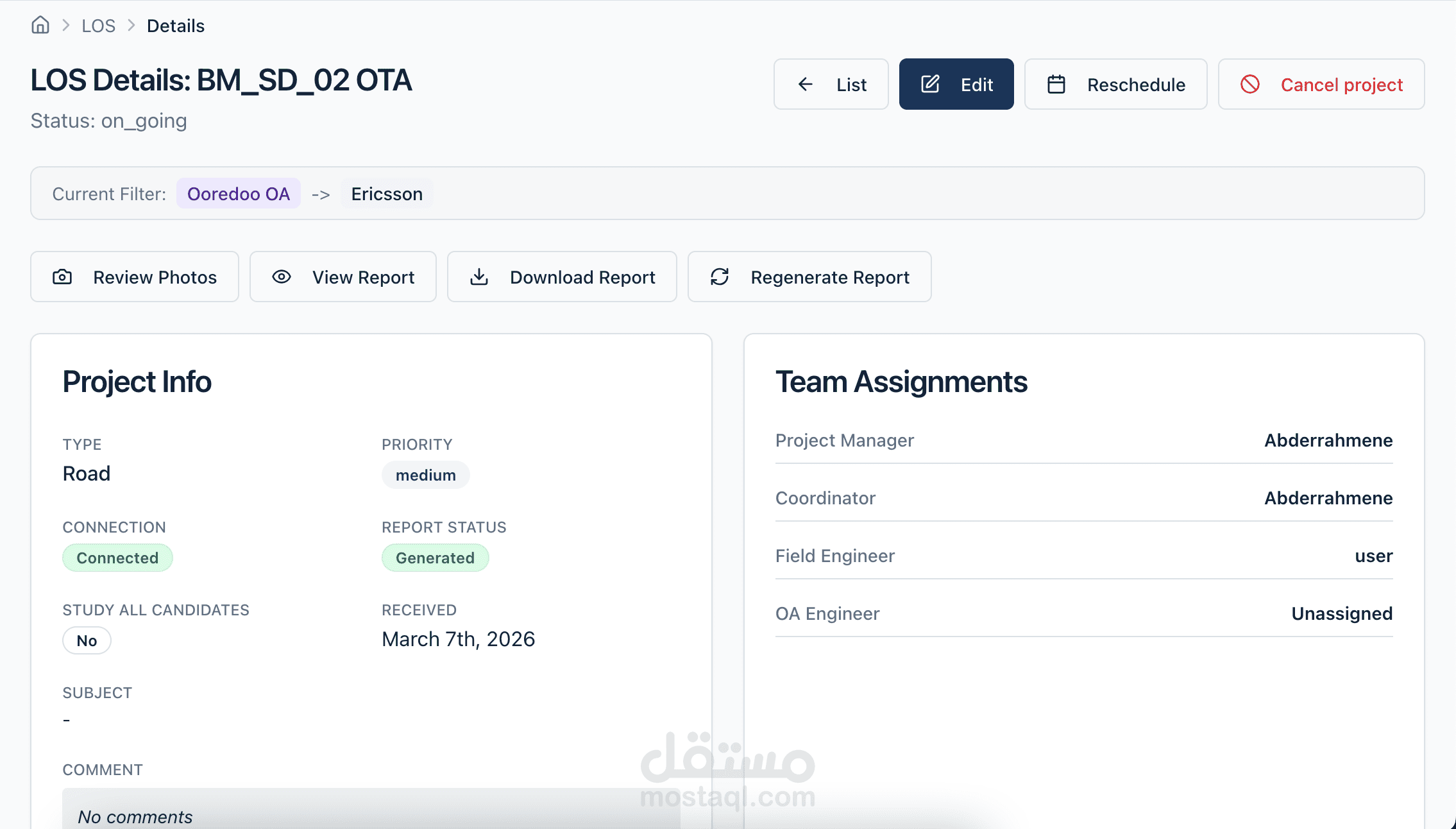Image resolution: width=1456 pixels, height=829 pixels.
Task: Click the No comments comment box
Action: click(371, 812)
